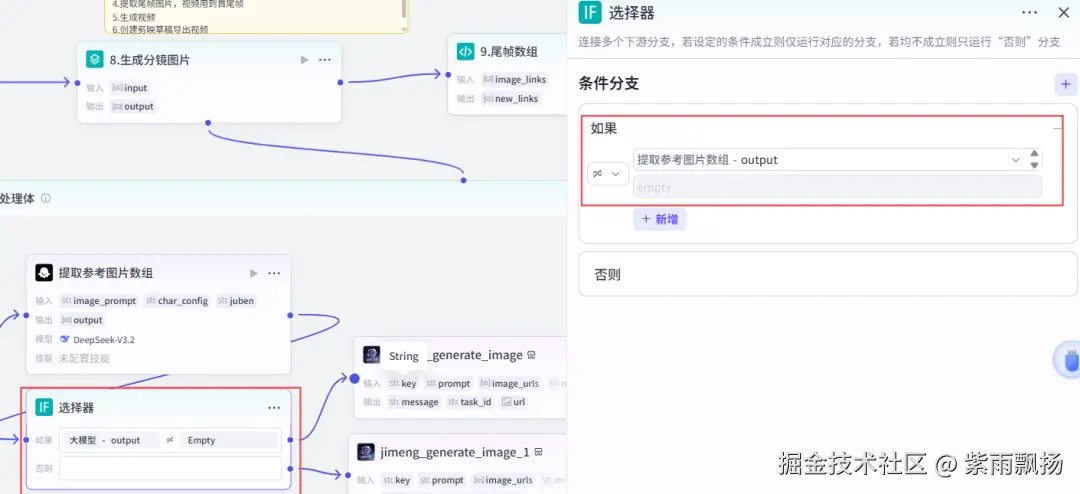
Task: Click the key input of jimeng_generate_image_1
Action: pos(397,480)
